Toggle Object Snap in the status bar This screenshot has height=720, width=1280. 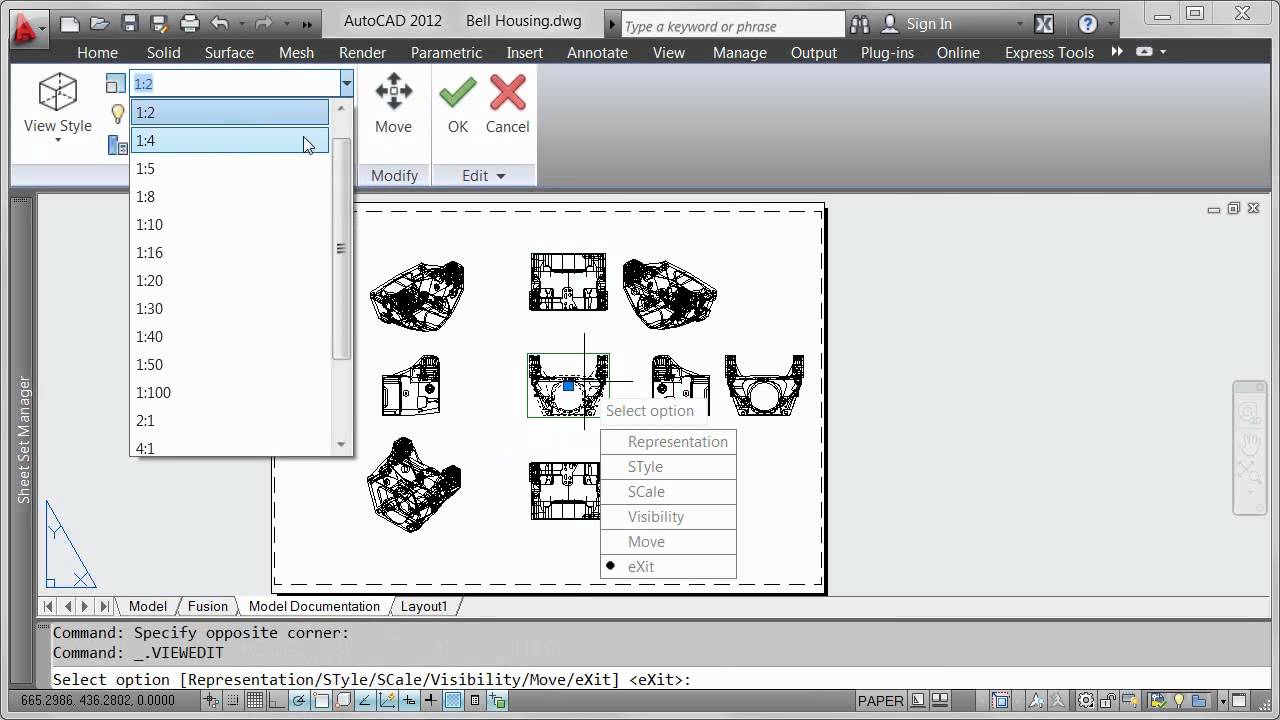[321, 701]
